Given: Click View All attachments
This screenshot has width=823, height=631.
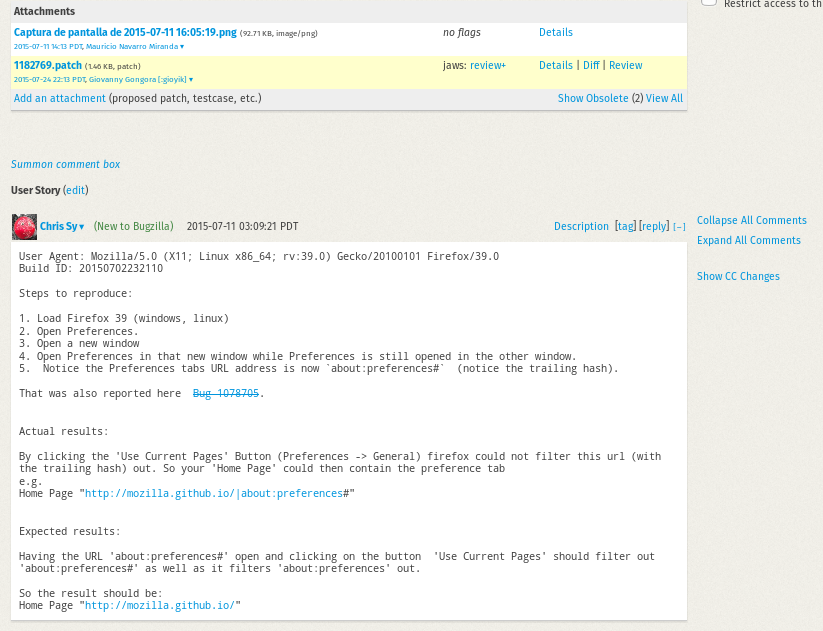Looking at the screenshot, I should click(664, 98).
